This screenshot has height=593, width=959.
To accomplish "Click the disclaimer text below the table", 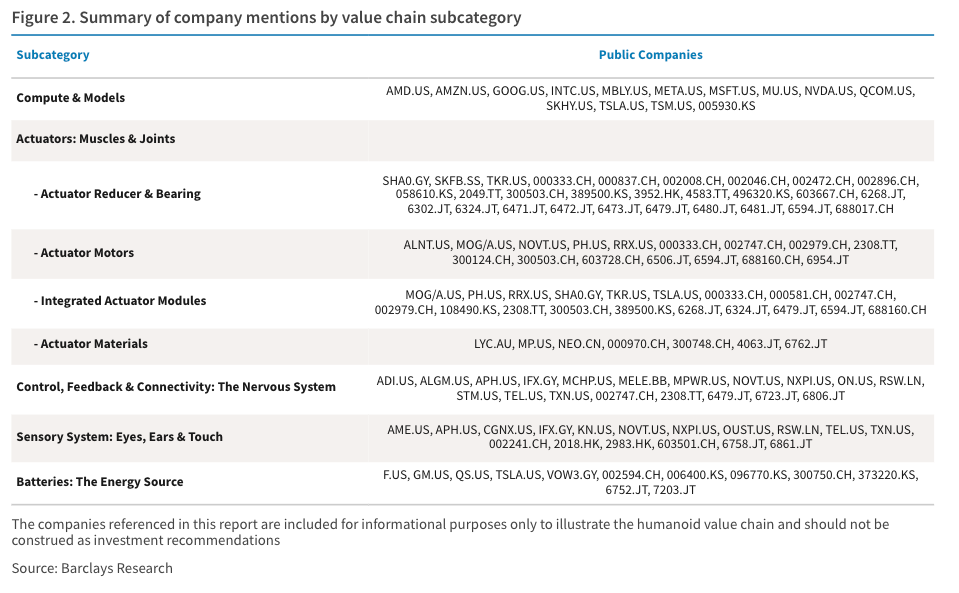I will 450,532.
